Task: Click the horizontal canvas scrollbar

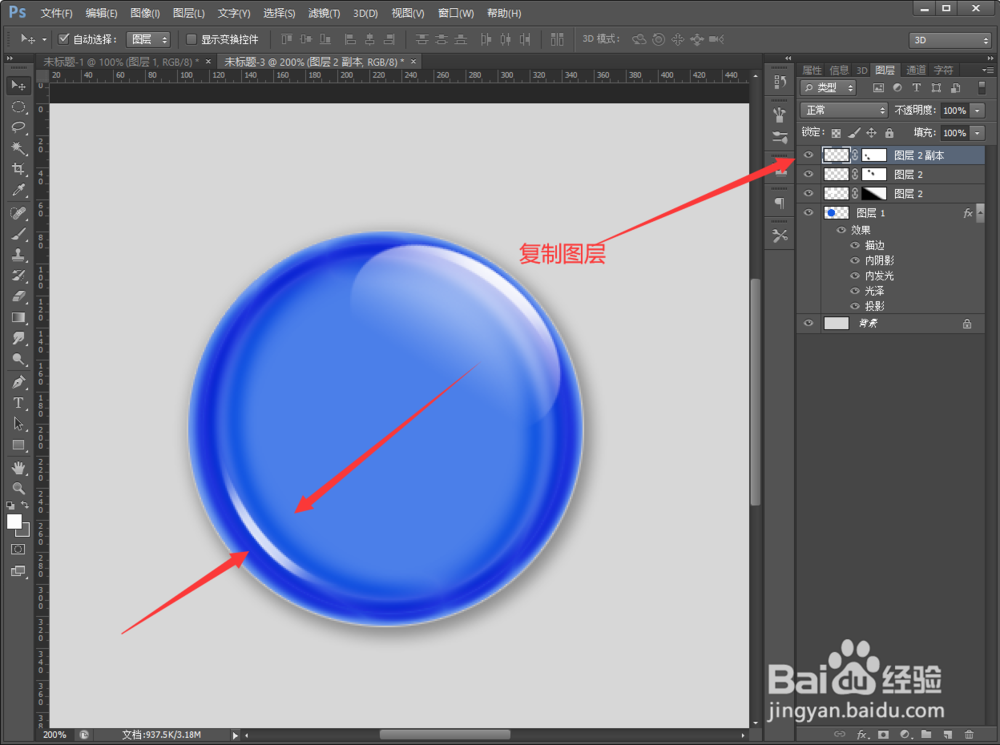Action: 445,735
